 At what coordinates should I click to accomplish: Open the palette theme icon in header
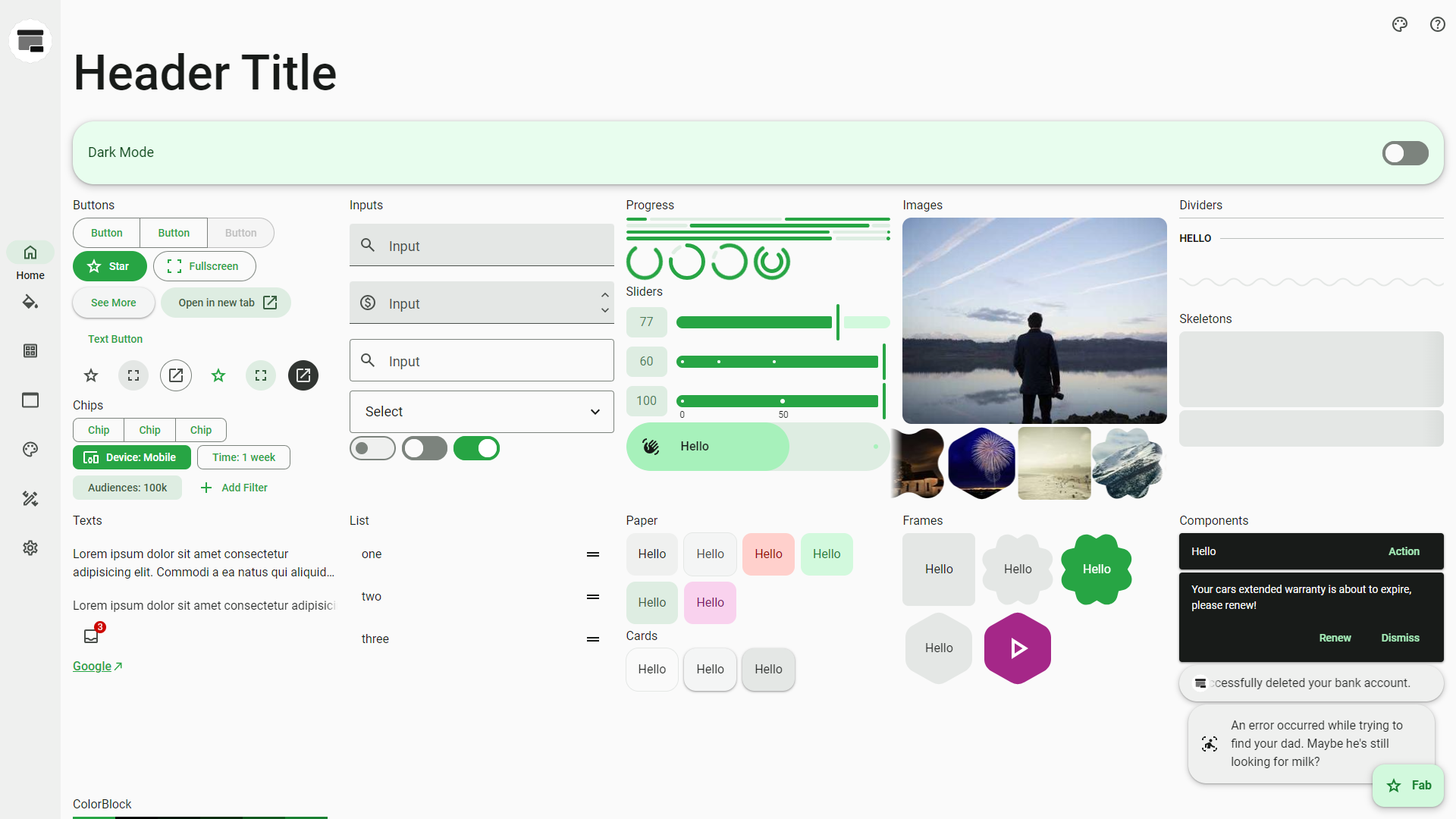click(1400, 24)
